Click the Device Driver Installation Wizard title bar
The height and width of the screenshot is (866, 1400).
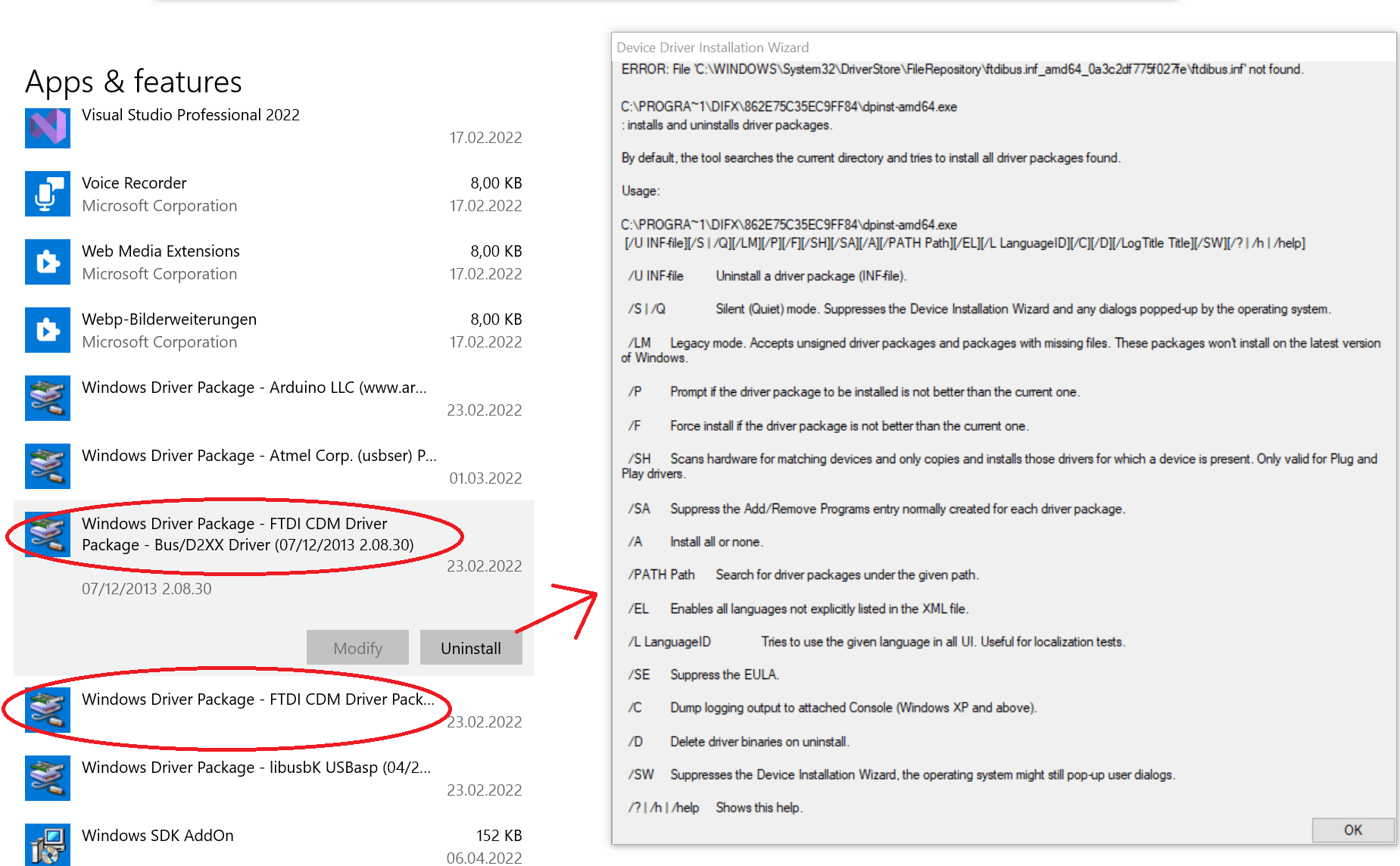tap(1004, 47)
